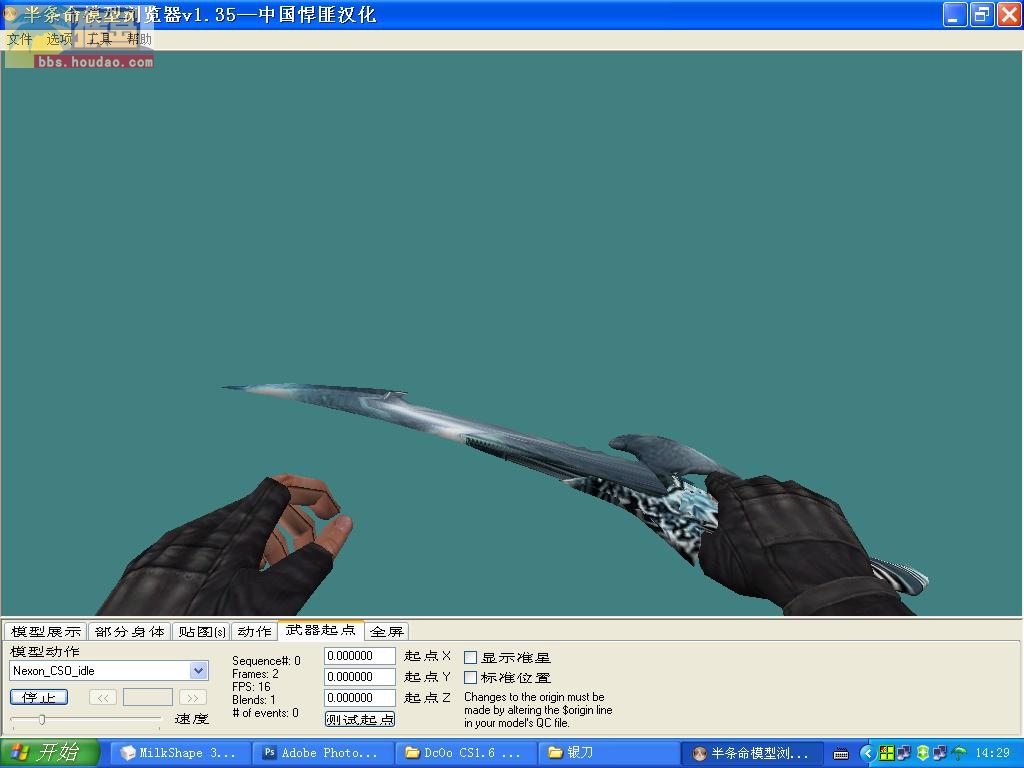This screenshot has height=768, width=1024.
Task: Click the taskbar clock showing 14:29
Action: coord(992,753)
